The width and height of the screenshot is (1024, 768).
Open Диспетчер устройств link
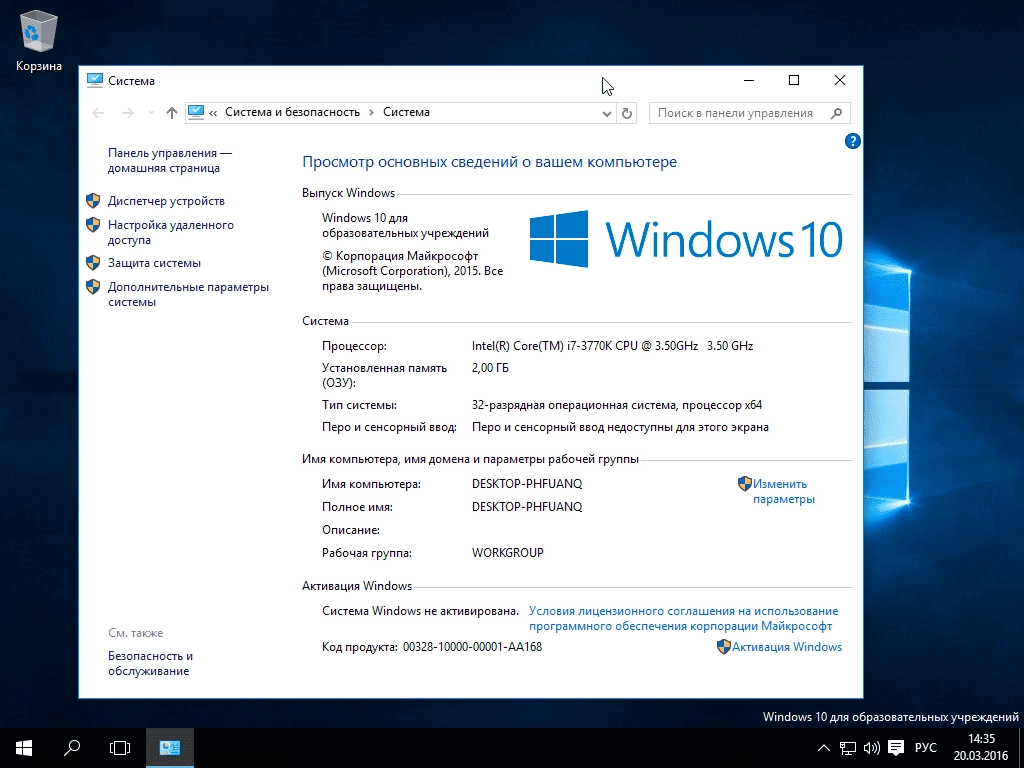(166, 200)
